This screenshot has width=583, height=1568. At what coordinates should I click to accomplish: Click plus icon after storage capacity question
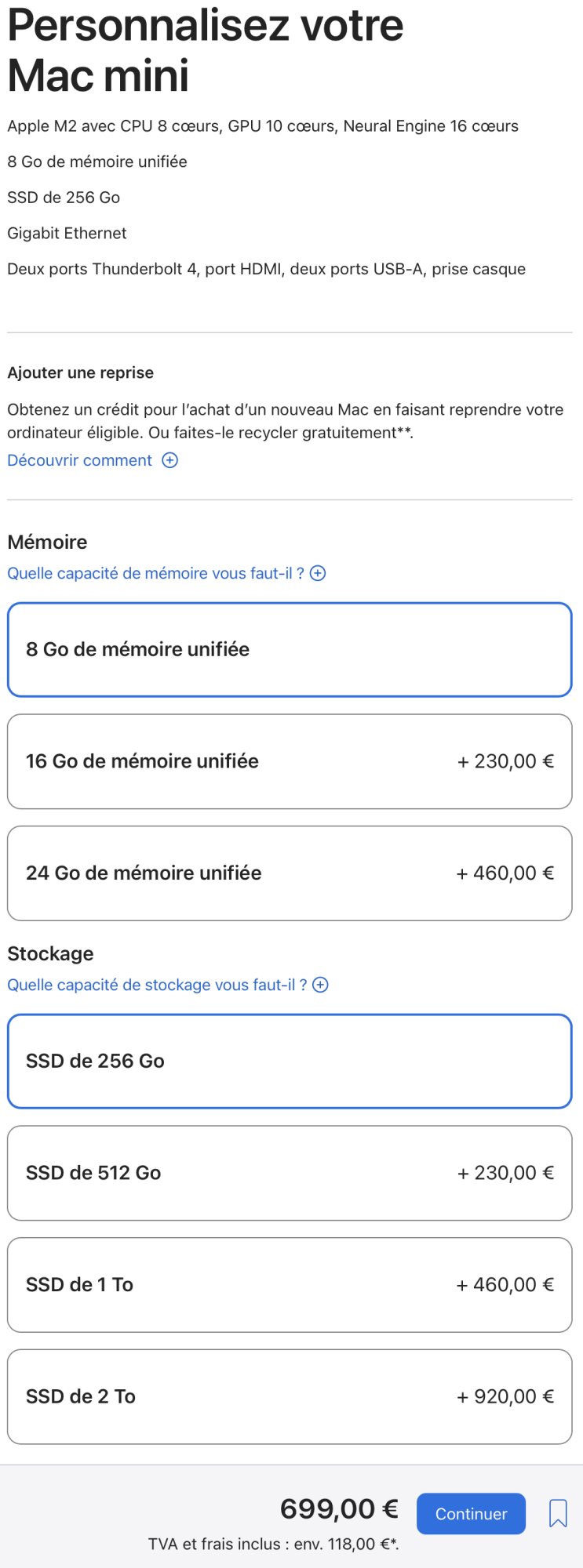point(320,985)
